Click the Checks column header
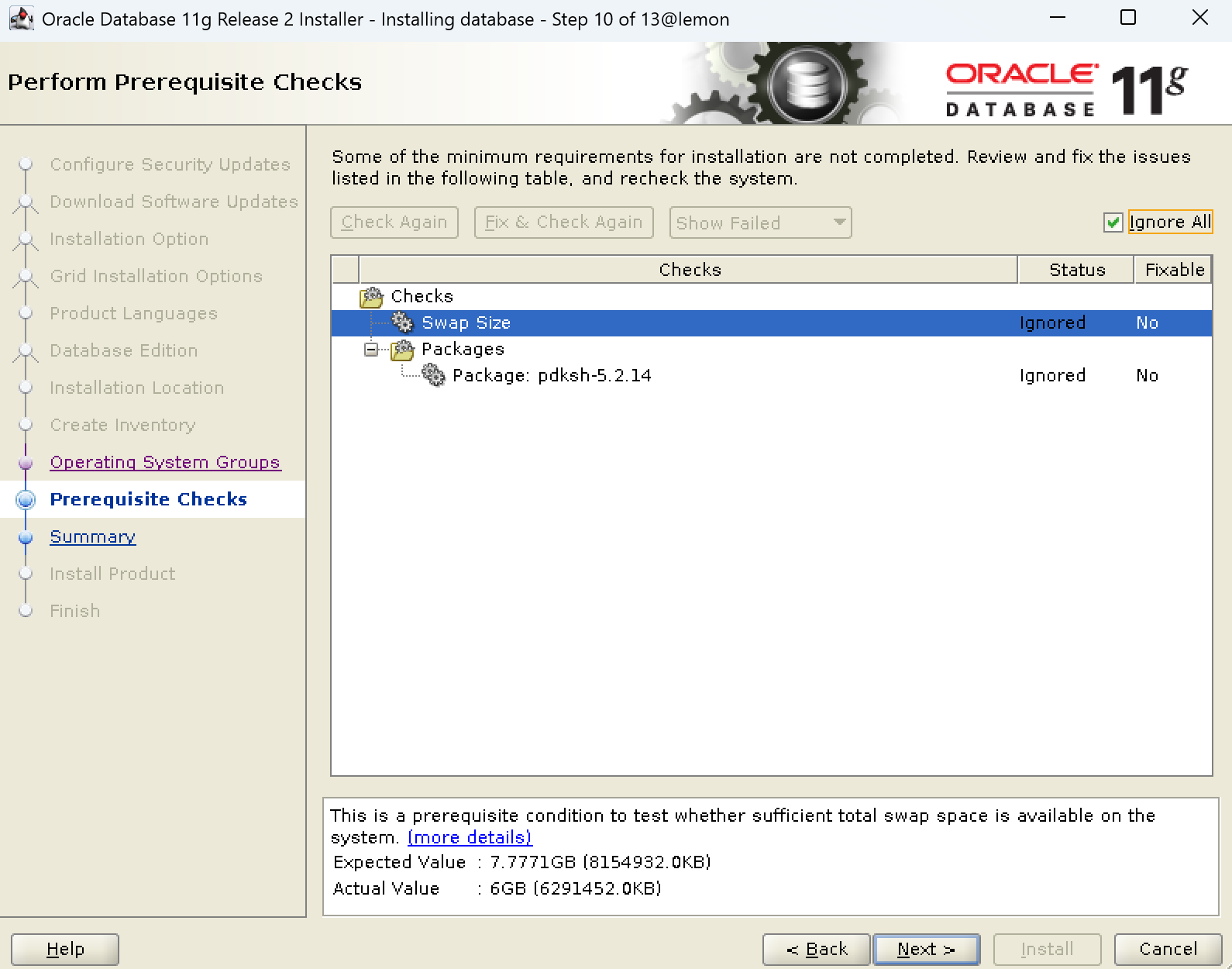1232x969 pixels. coord(690,270)
